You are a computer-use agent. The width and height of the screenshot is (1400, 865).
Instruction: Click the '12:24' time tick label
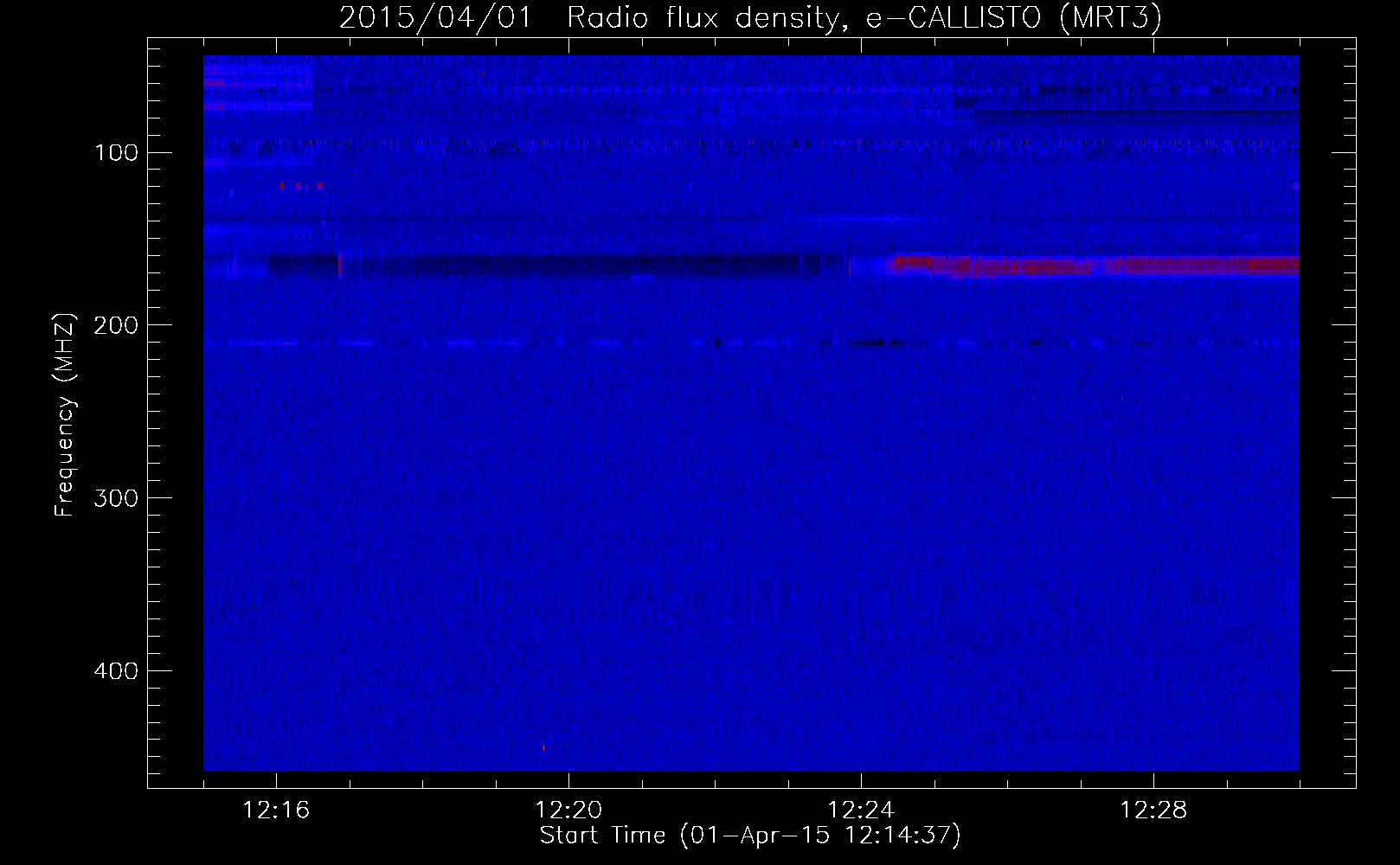[x=861, y=811]
